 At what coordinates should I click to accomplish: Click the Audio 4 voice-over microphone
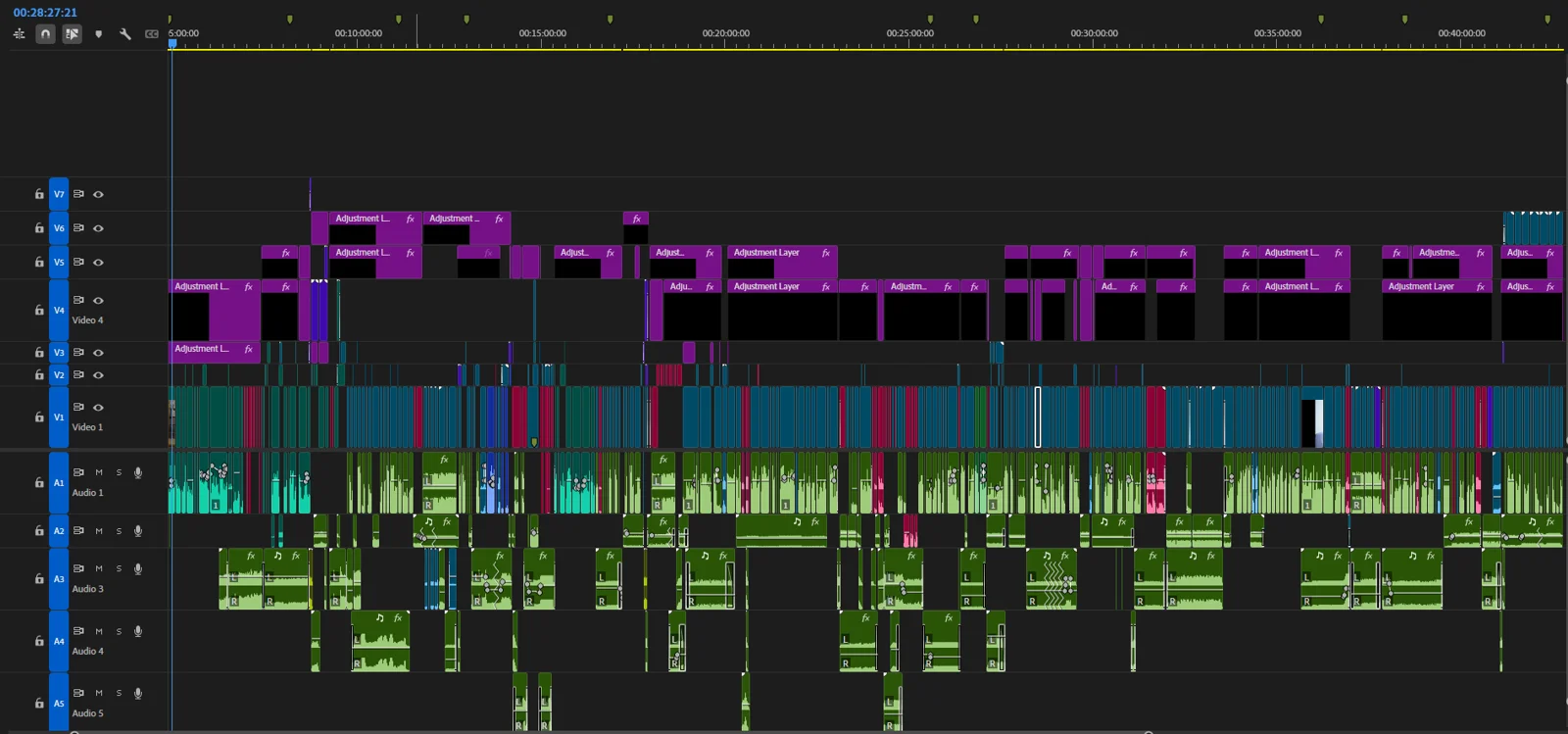pos(138,631)
